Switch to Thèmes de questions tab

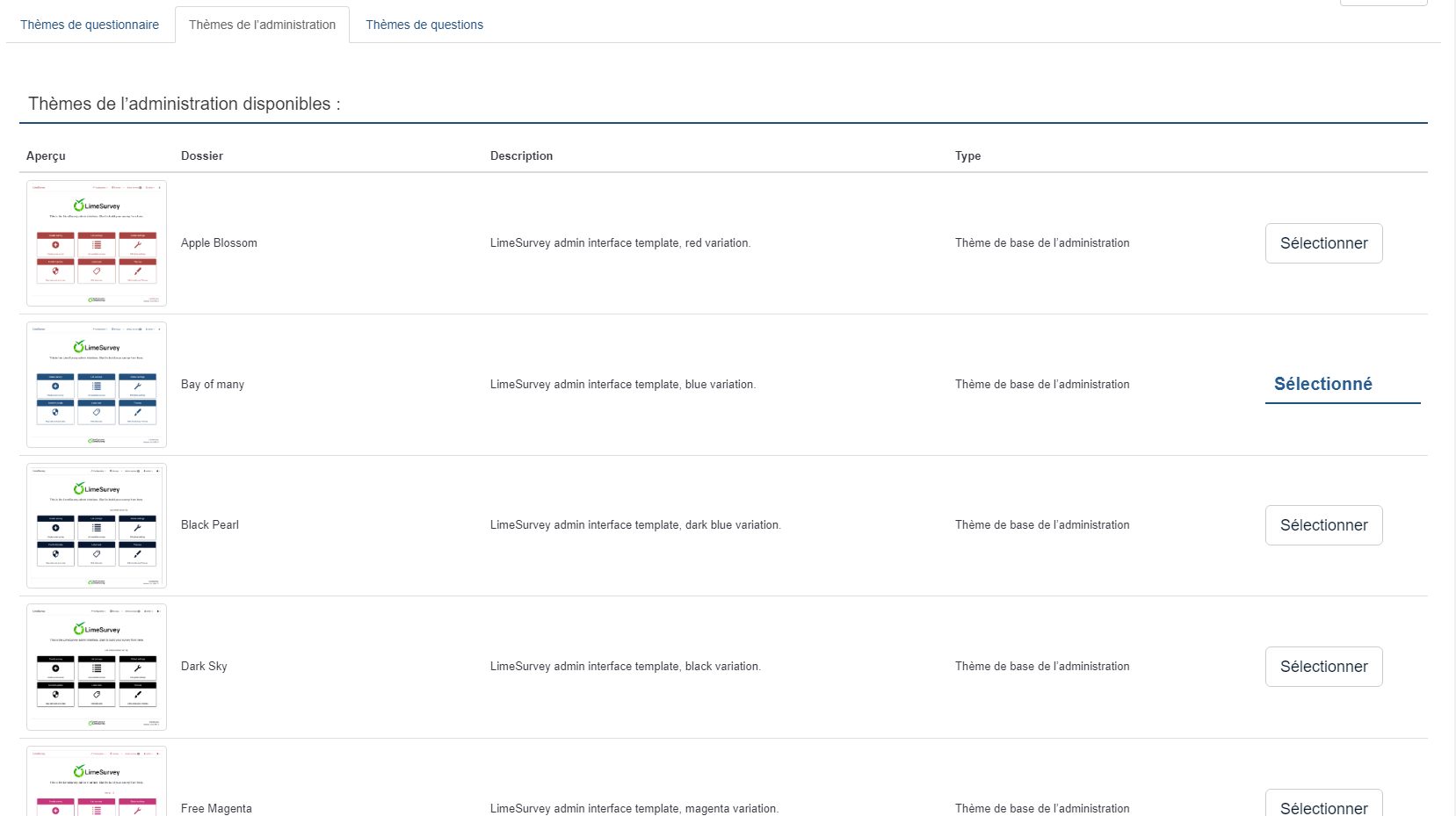pos(424,25)
